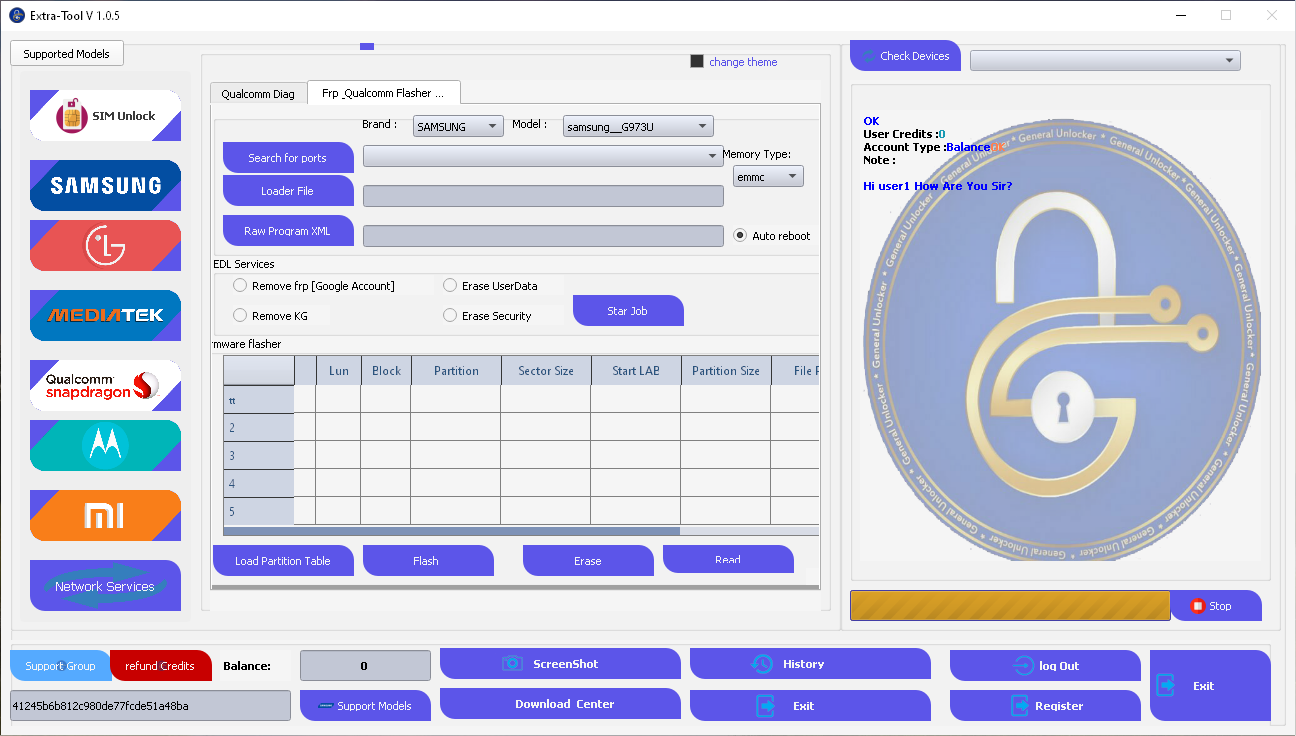Image resolution: width=1296 pixels, height=736 pixels.
Task: Open History with clock icon
Action: (810, 664)
